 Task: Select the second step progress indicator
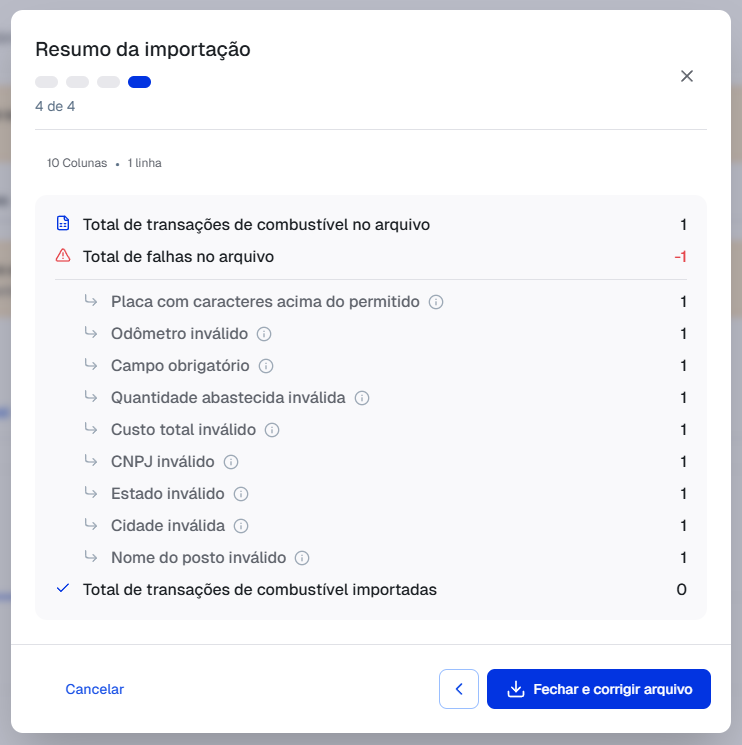click(x=78, y=82)
